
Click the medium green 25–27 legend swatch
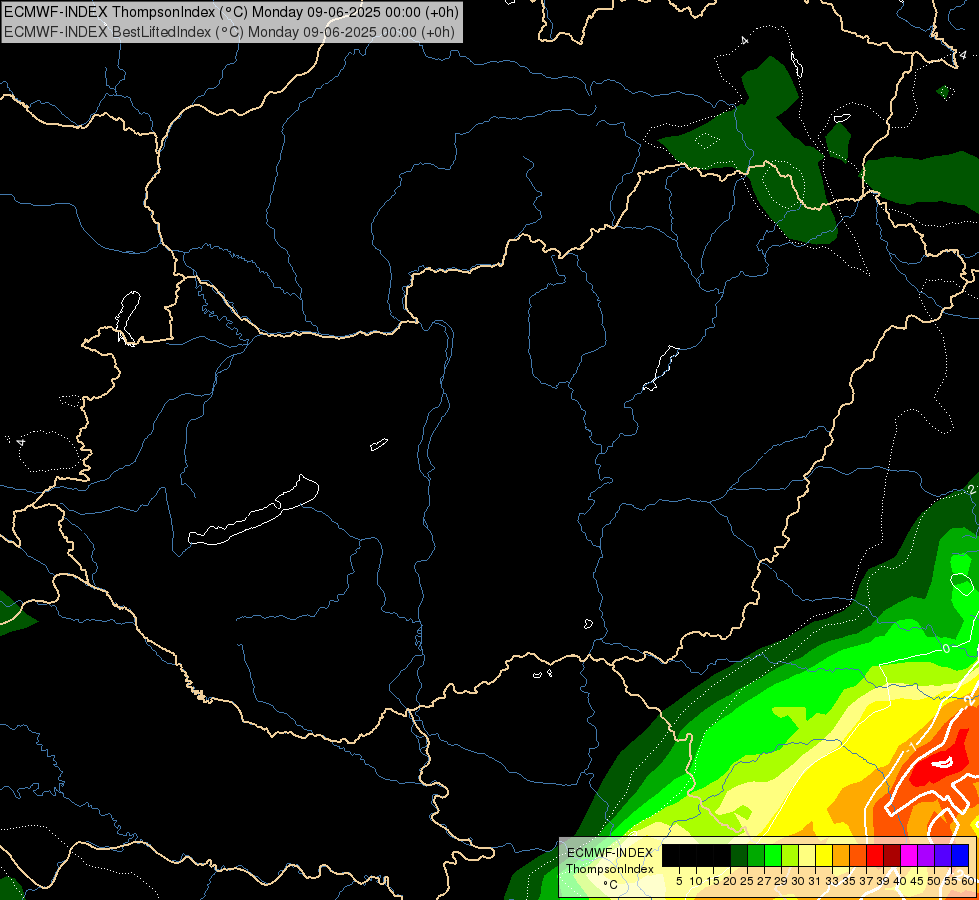756,855
